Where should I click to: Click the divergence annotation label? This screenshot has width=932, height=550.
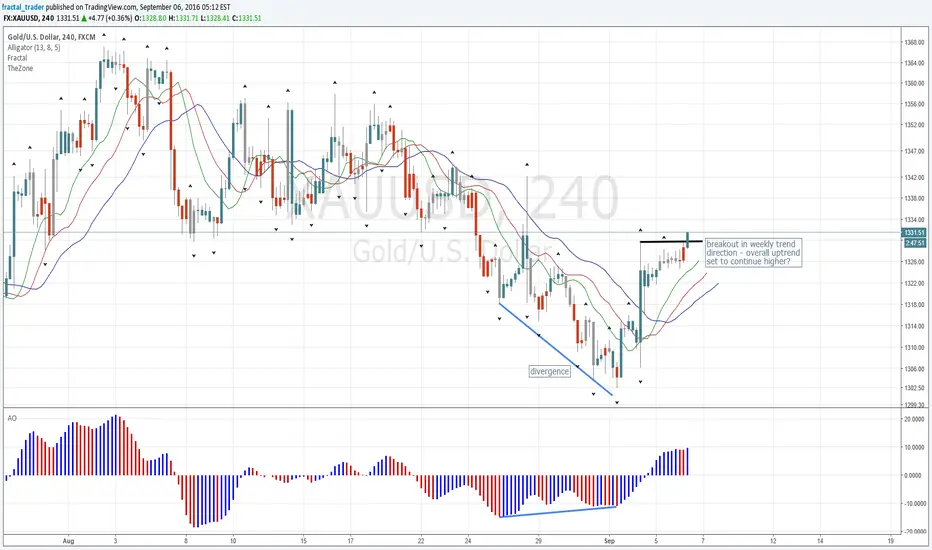(x=549, y=372)
